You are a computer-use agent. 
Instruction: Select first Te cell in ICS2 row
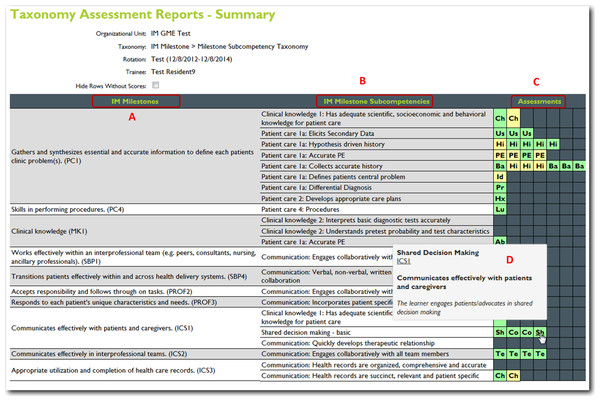pos(500,354)
